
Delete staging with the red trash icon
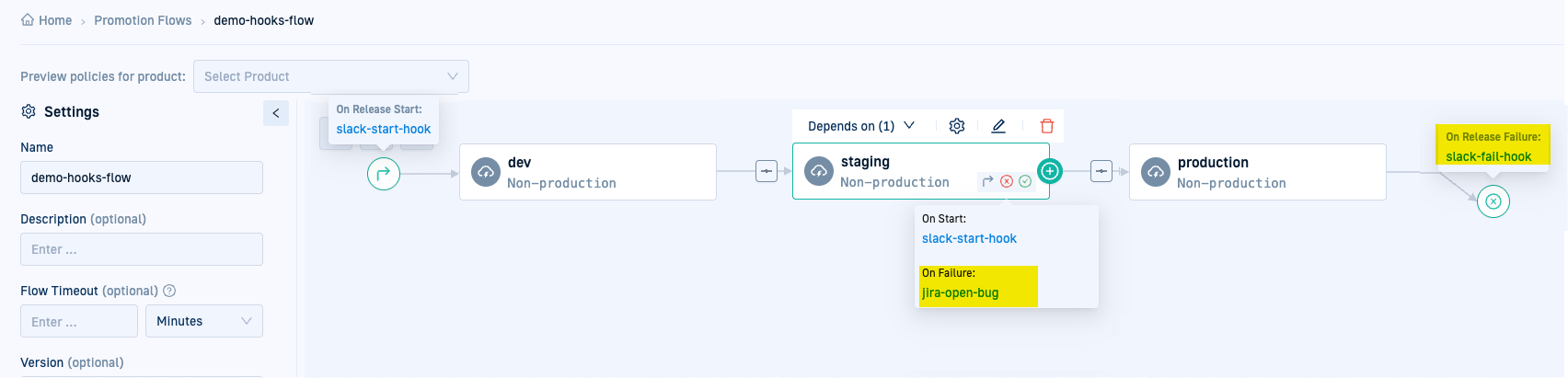1046,126
